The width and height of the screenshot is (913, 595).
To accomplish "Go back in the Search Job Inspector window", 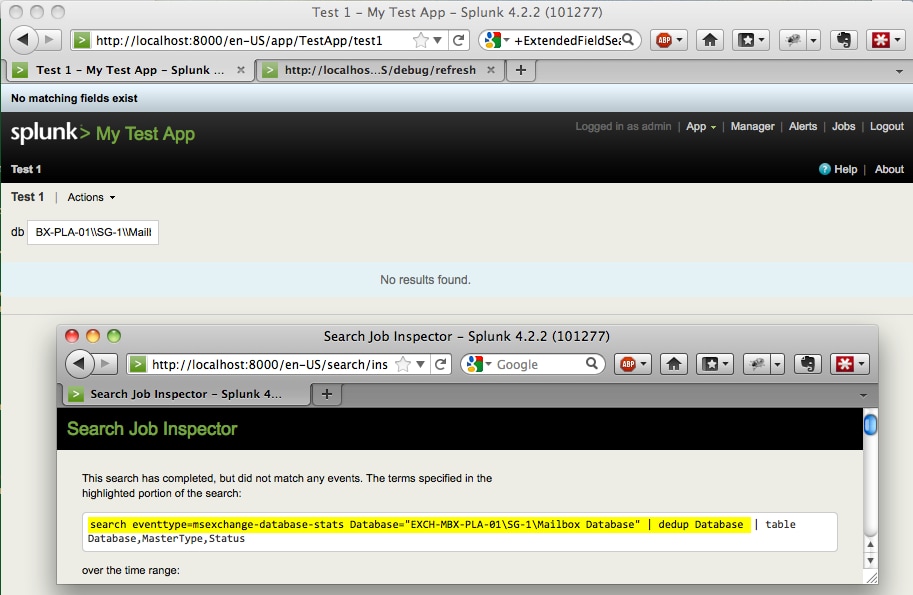I will (x=80, y=364).
